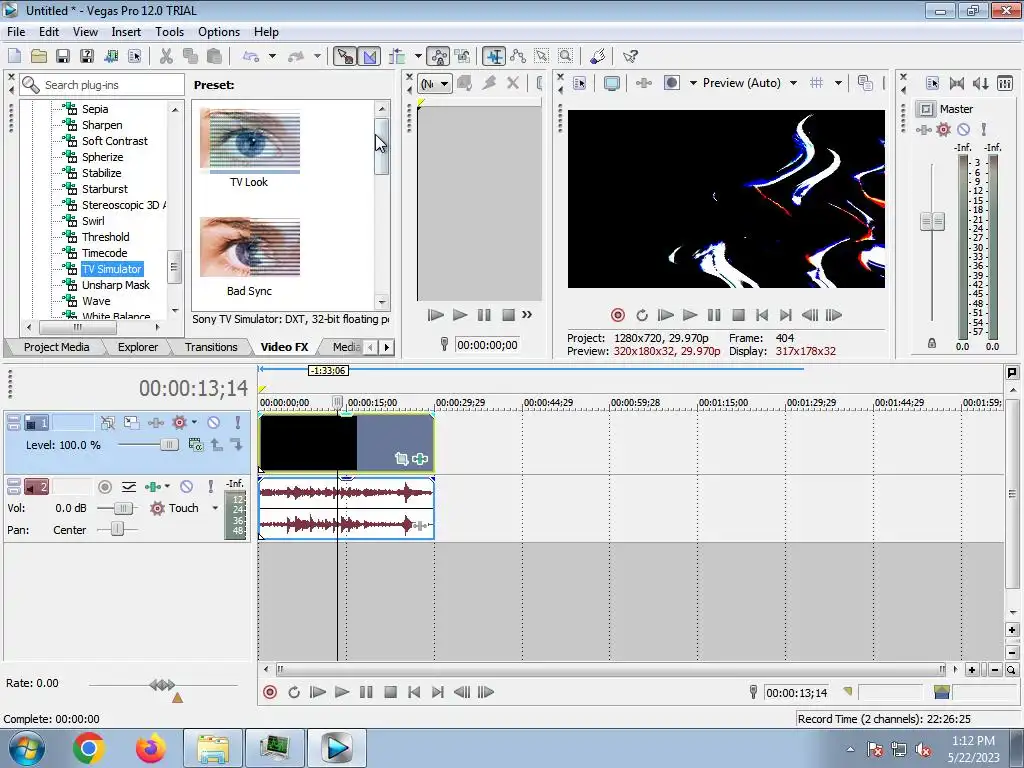The height and width of the screenshot is (768, 1024).
Task: Open the Preview (Auto) quality dropdown
Action: (x=793, y=83)
